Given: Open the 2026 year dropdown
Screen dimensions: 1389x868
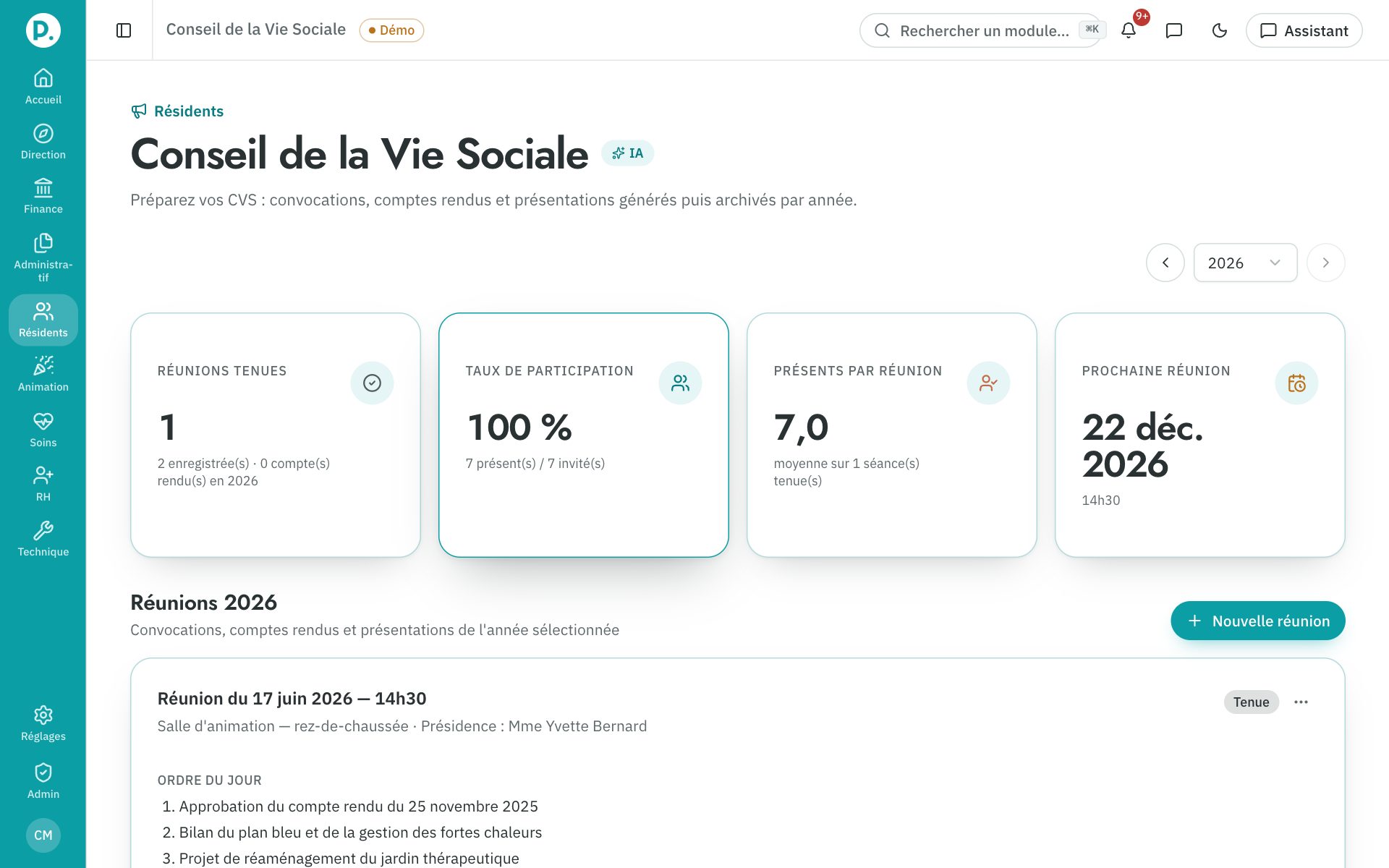Looking at the screenshot, I should 1245,263.
